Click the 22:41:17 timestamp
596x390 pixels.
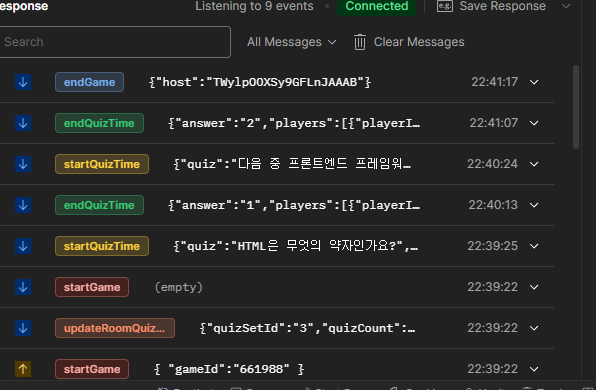495,82
